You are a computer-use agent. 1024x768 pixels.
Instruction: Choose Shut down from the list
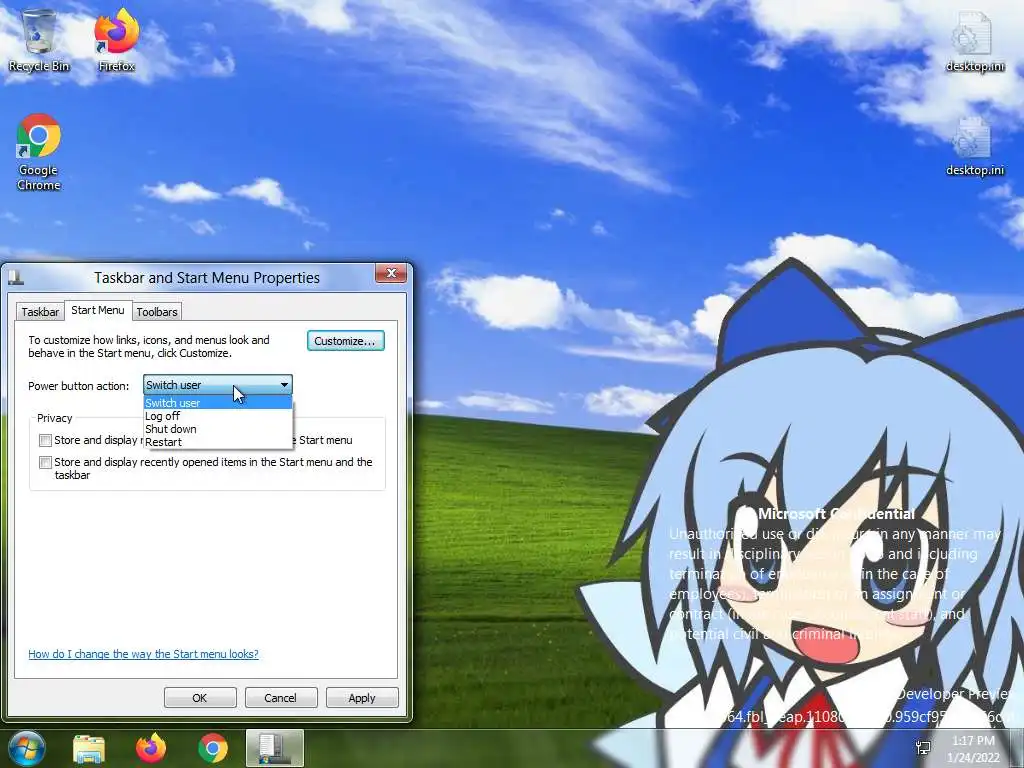coord(217,429)
